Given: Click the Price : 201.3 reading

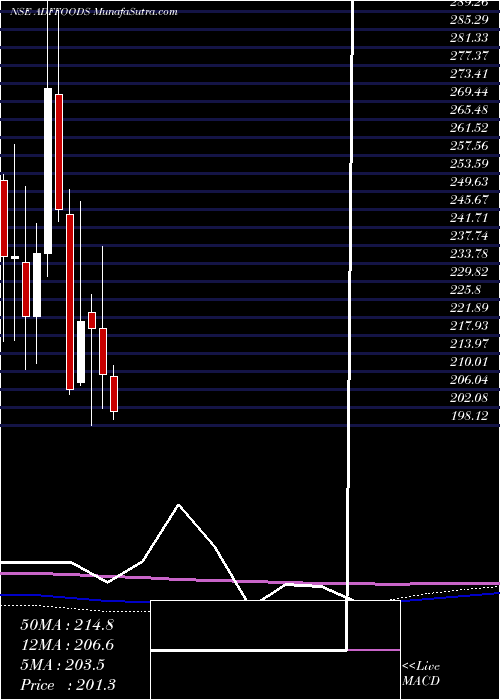Looking at the screenshot, I should (68, 685).
